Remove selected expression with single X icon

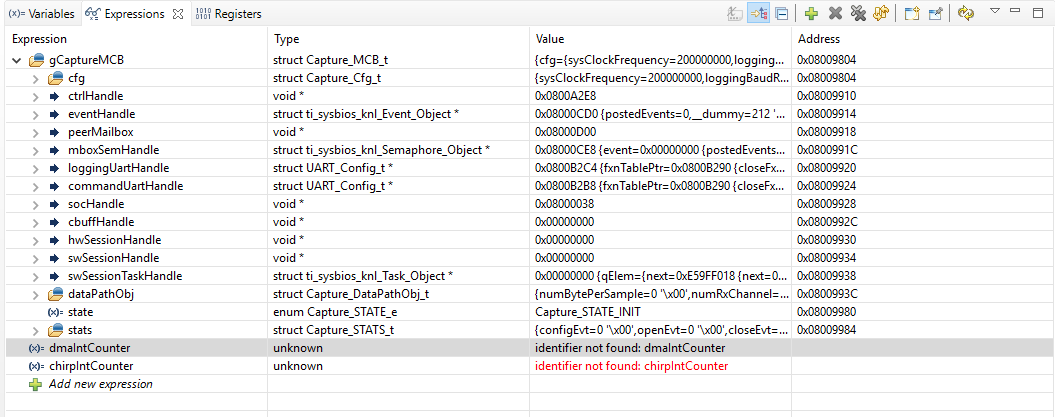(835, 14)
